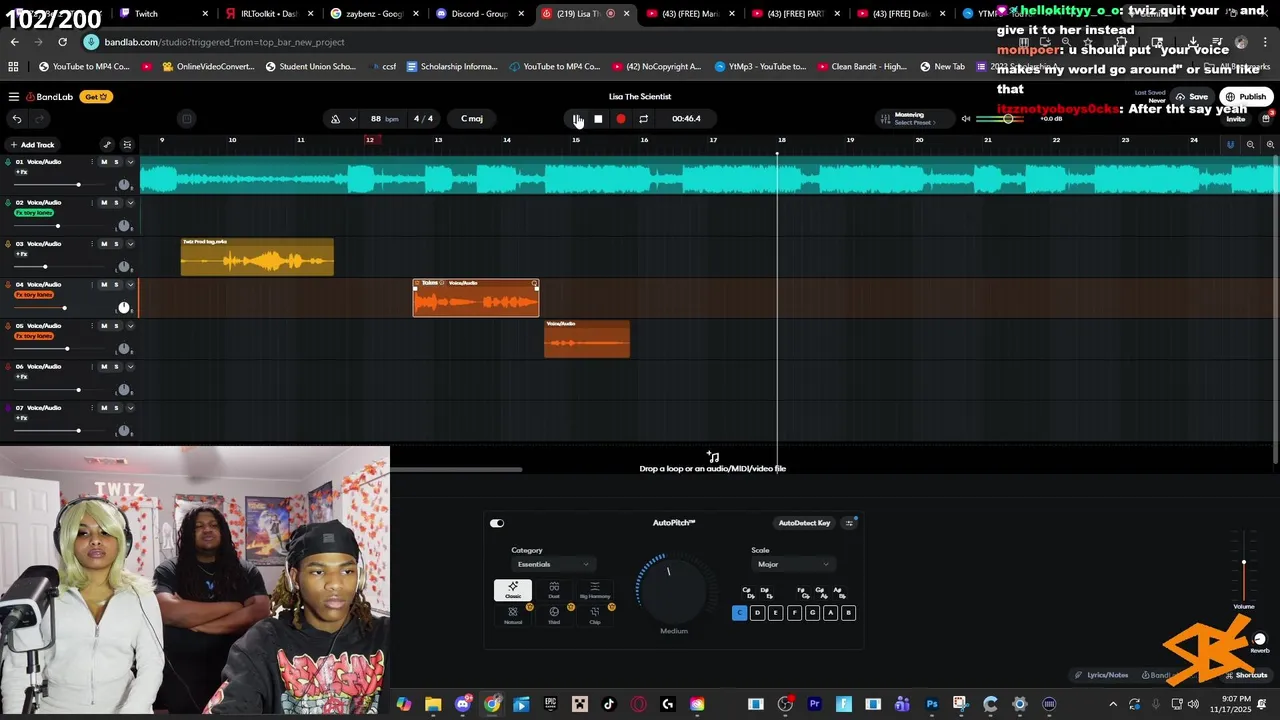This screenshot has height=720, width=1280.
Task: Click the microphone icon on track 07
Action: point(9,408)
